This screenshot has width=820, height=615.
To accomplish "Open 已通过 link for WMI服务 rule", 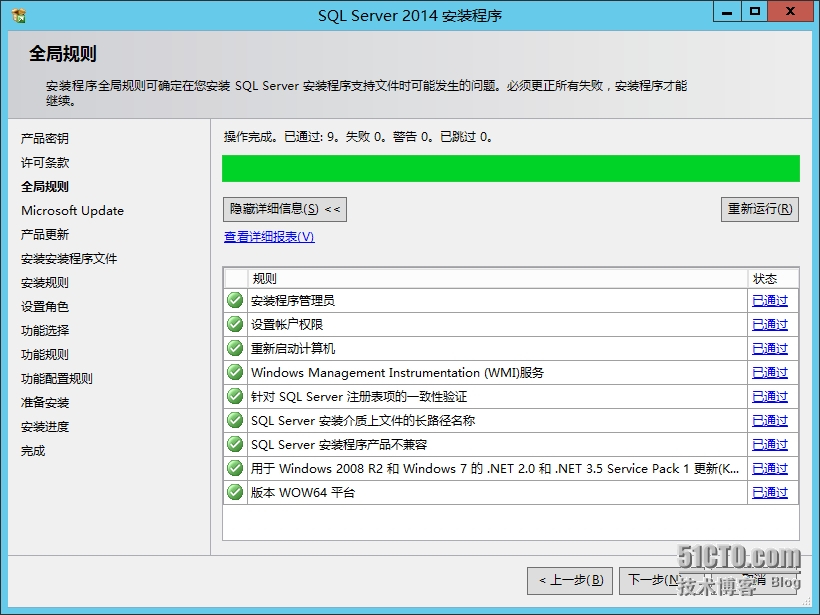I will (770, 373).
